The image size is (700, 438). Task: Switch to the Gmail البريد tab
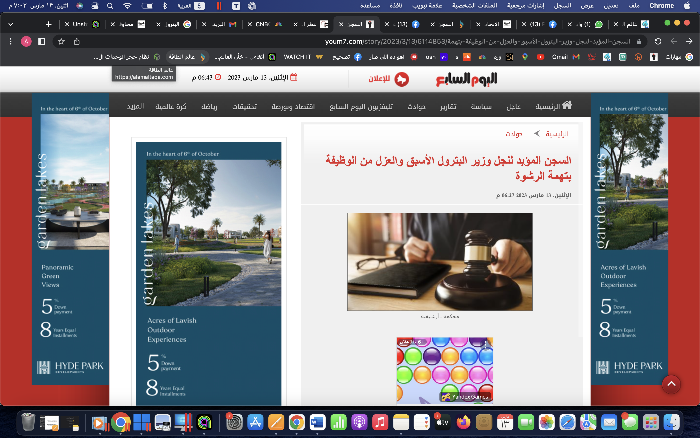(x=219, y=24)
